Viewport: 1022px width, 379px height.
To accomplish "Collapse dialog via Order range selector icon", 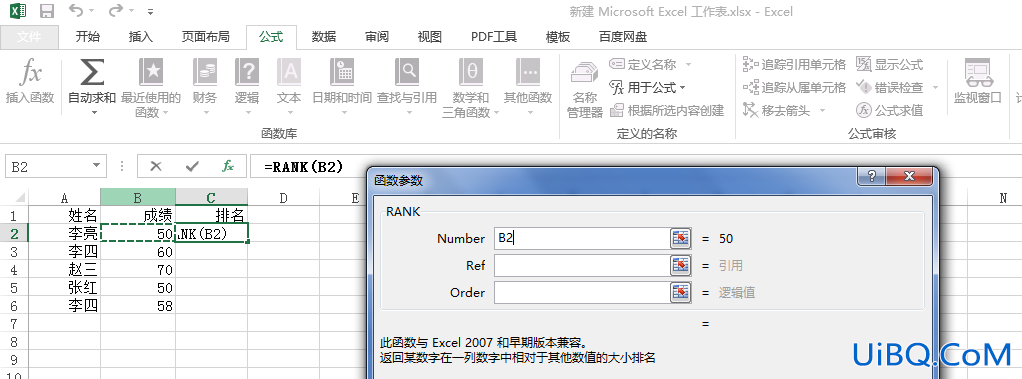I will click(x=680, y=292).
